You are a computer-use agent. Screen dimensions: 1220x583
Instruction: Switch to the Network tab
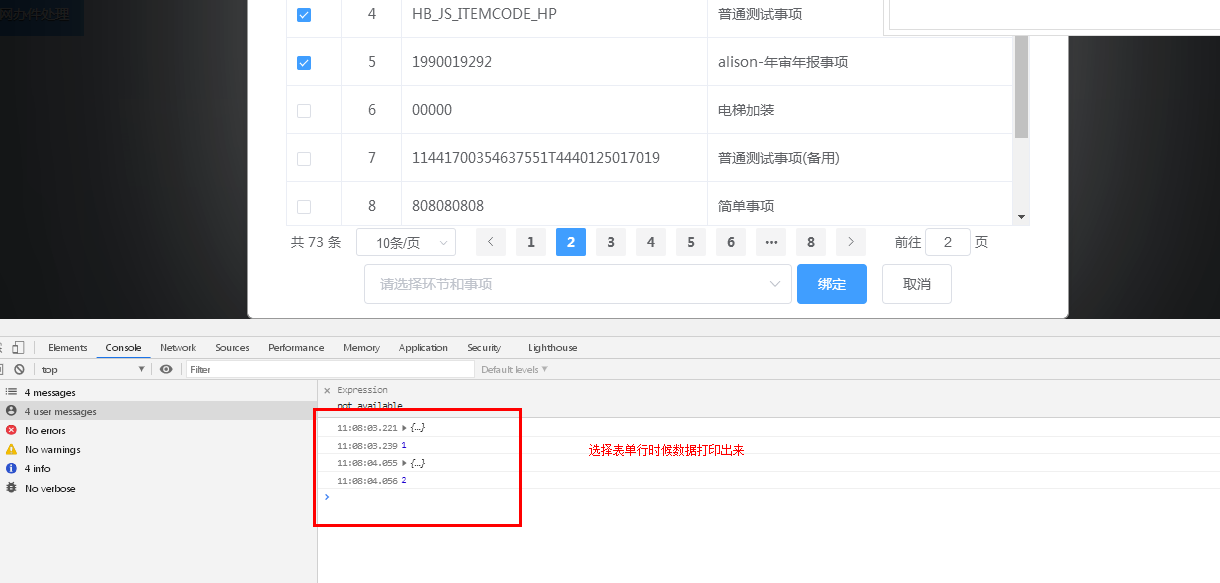click(178, 347)
